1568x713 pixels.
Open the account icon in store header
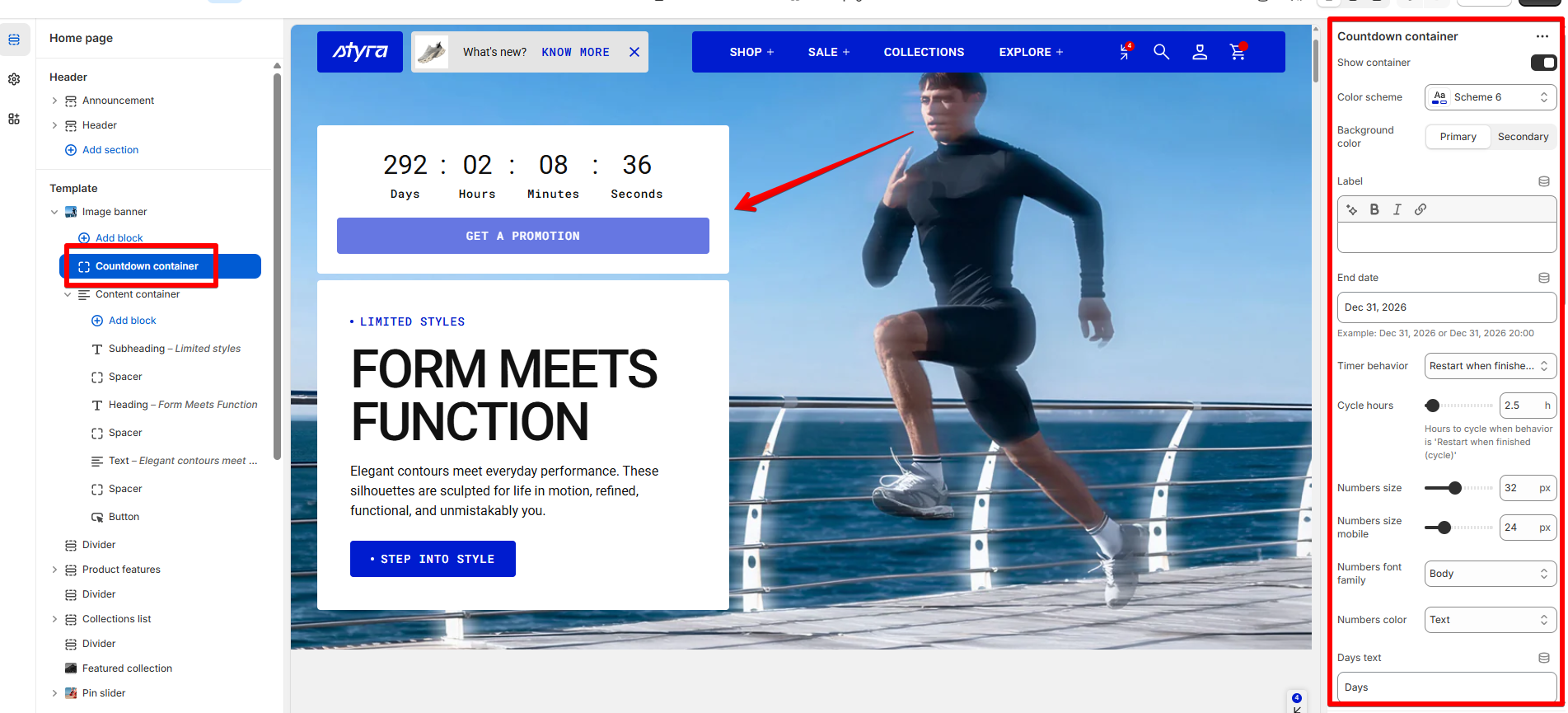(1200, 52)
